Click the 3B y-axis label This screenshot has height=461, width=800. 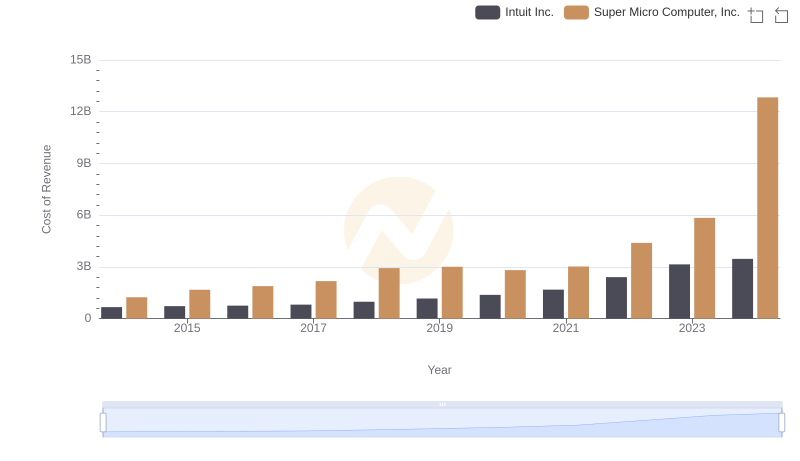pyautogui.click(x=84, y=266)
